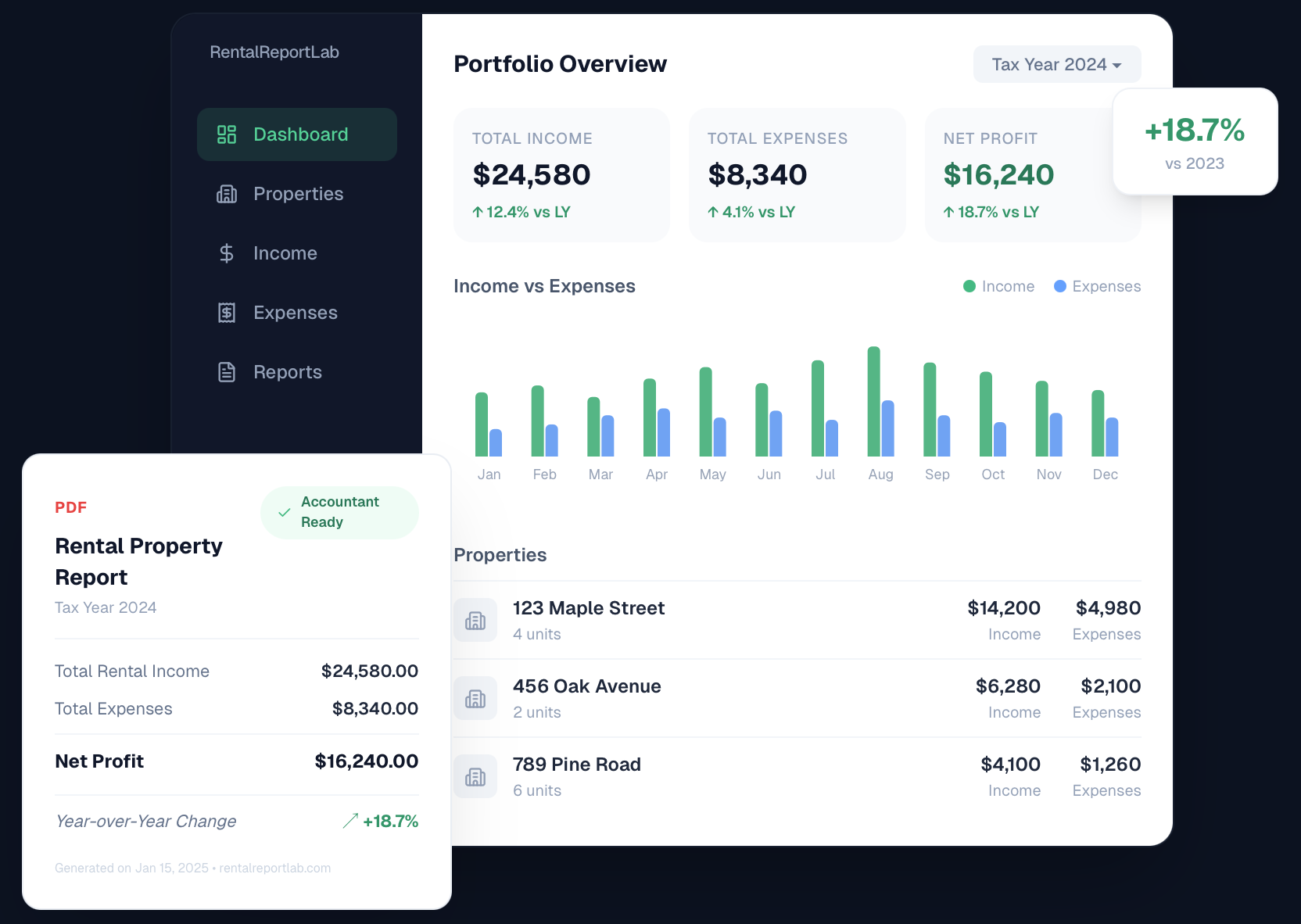Toggle the Expenses series in chart legend

tap(1097, 286)
